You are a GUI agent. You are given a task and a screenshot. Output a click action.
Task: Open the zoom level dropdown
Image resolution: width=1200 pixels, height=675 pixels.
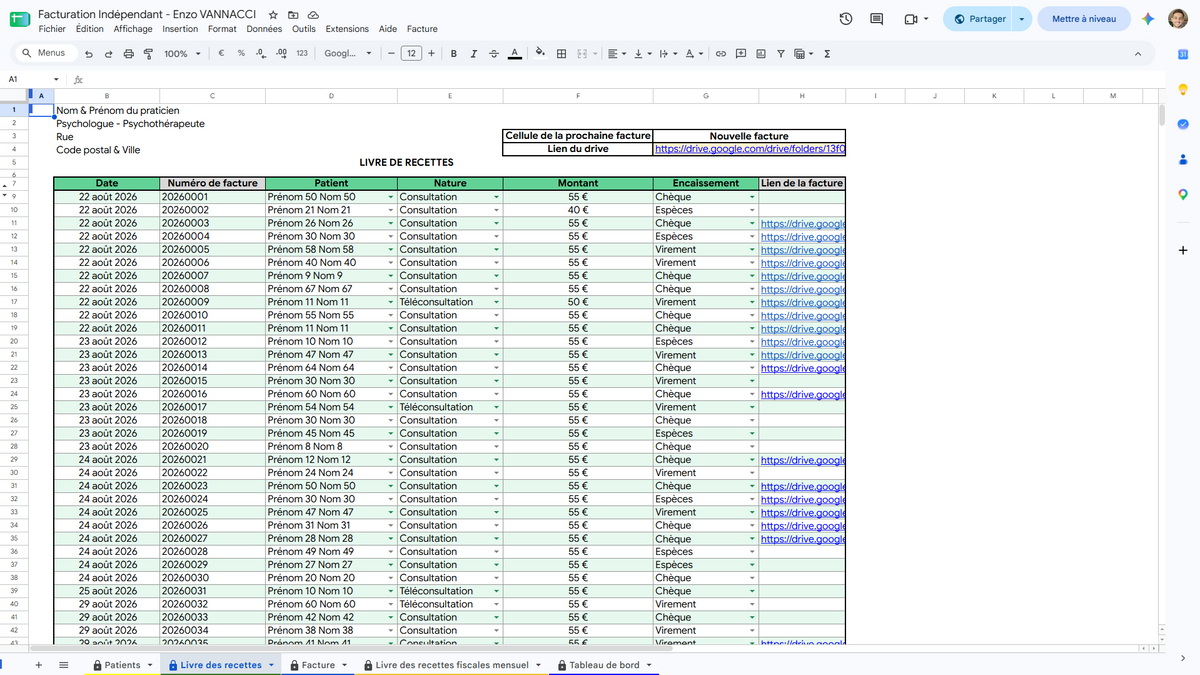pos(181,54)
